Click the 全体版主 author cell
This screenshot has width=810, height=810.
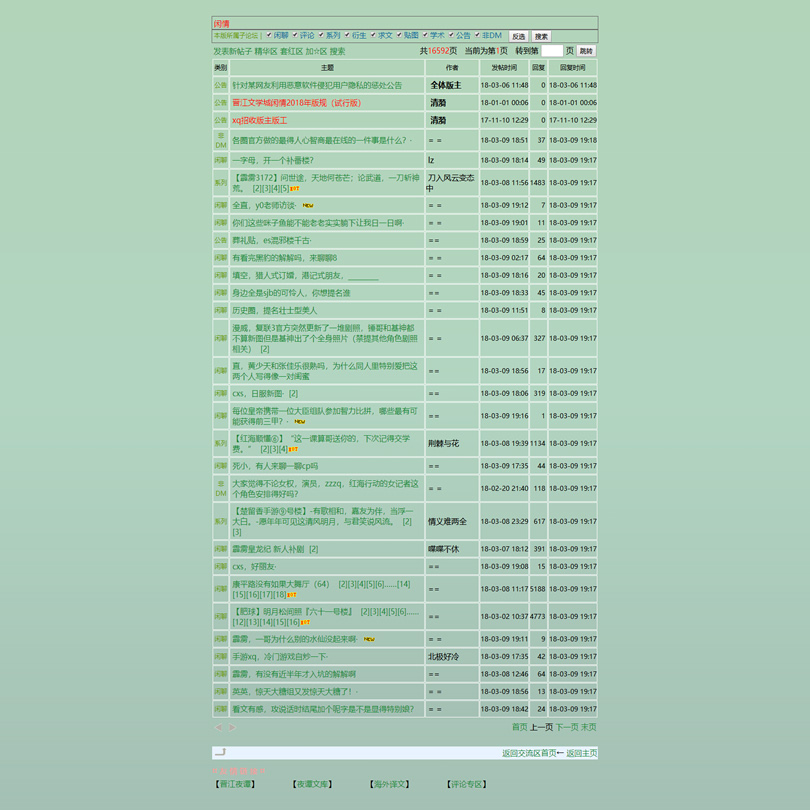click(x=446, y=85)
